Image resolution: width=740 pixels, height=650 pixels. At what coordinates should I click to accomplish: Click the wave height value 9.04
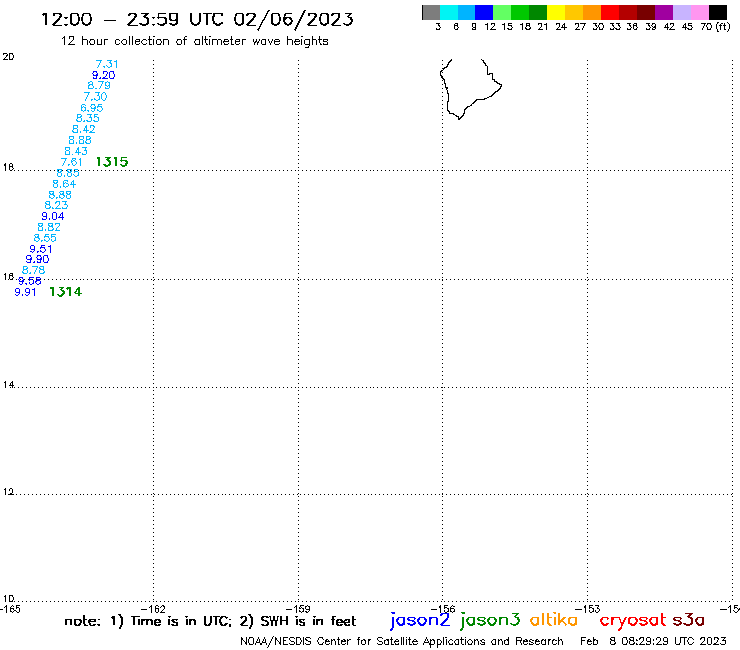[52, 216]
